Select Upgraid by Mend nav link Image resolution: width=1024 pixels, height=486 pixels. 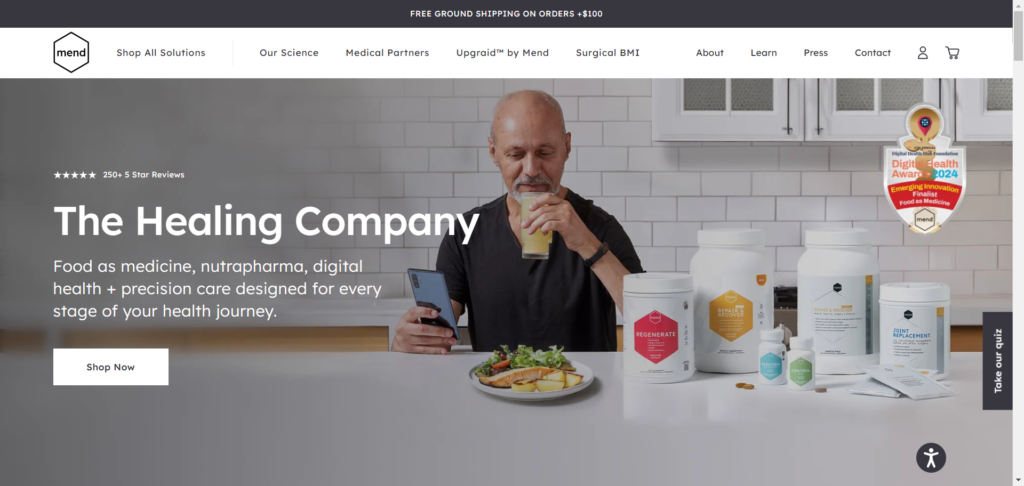(502, 53)
